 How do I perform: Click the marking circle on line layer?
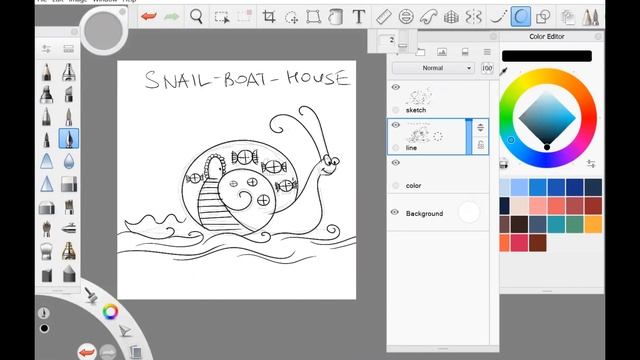pyautogui.click(x=396, y=148)
